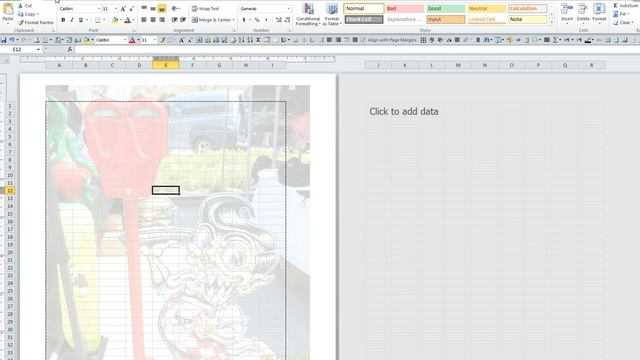The image size is (640, 360).
Task: Click the Format cells button
Action: (x=599, y=13)
